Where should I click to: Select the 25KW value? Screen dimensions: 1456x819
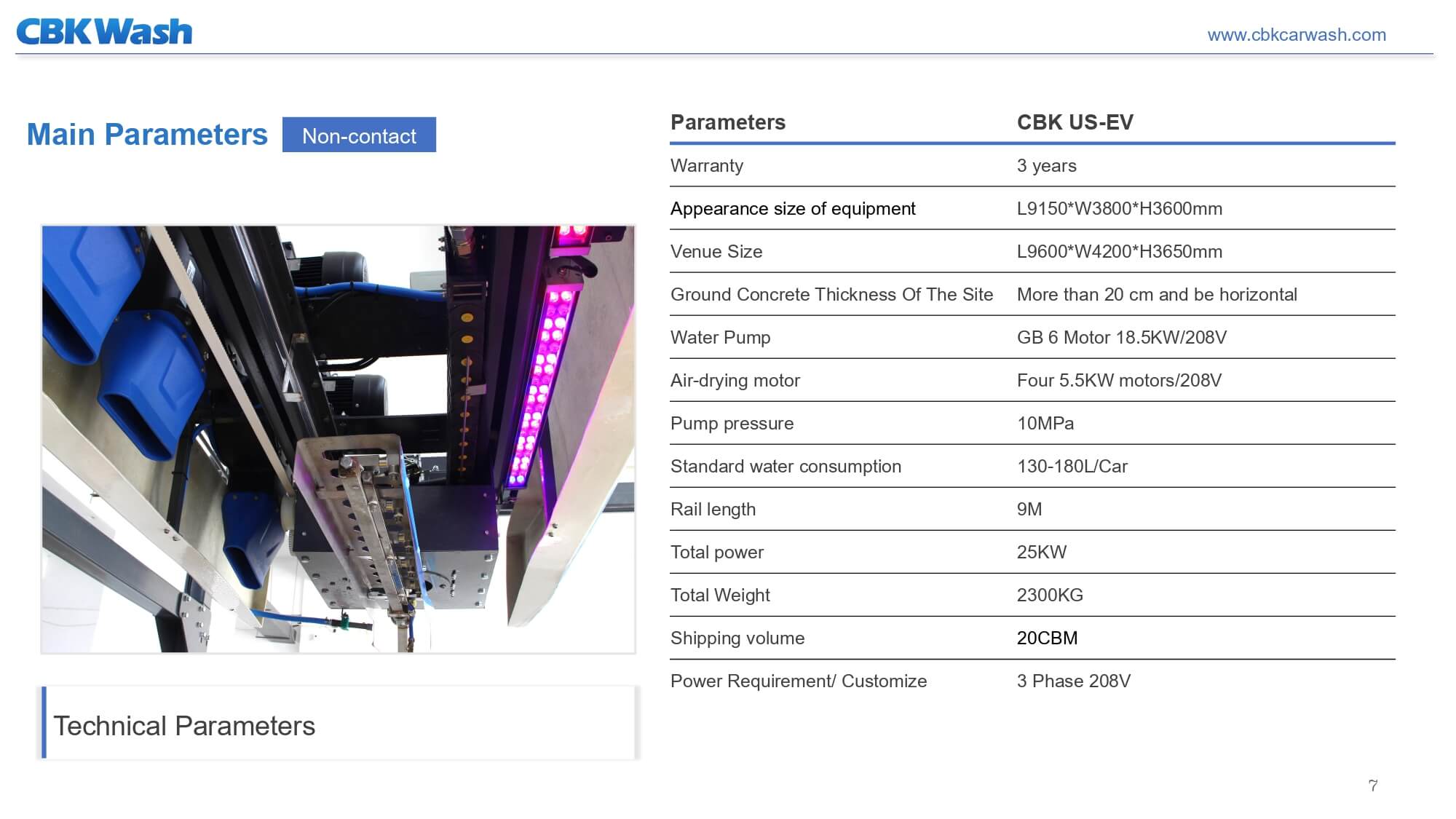pos(1041,553)
